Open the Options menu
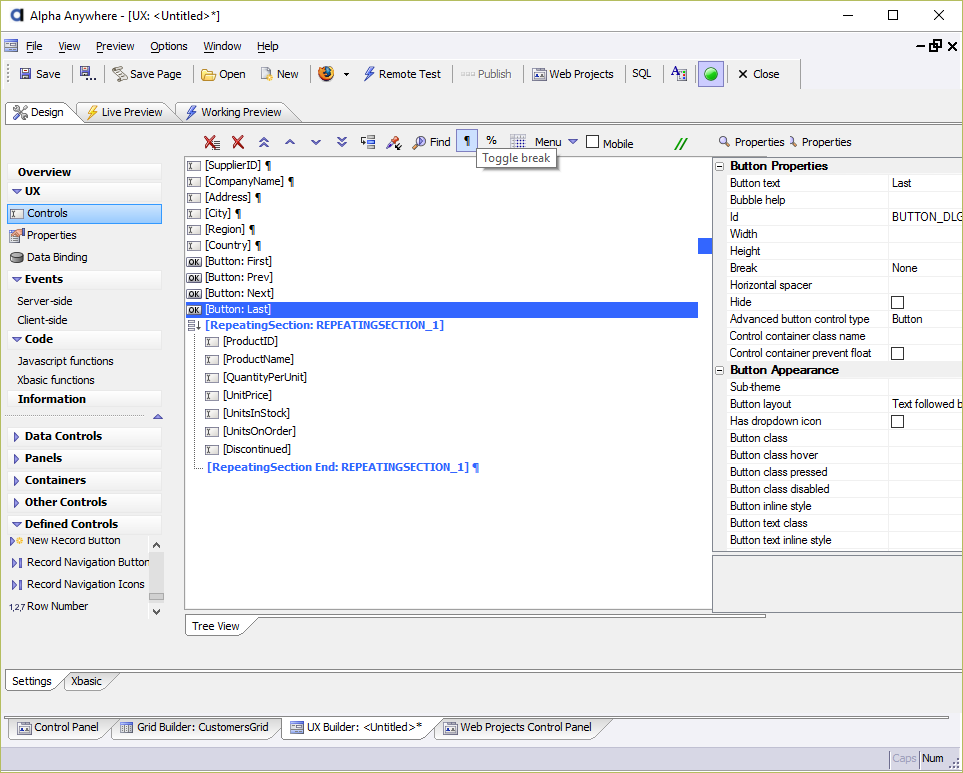Image resolution: width=963 pixels, height=773 pixels. click(x=169, y=46)
